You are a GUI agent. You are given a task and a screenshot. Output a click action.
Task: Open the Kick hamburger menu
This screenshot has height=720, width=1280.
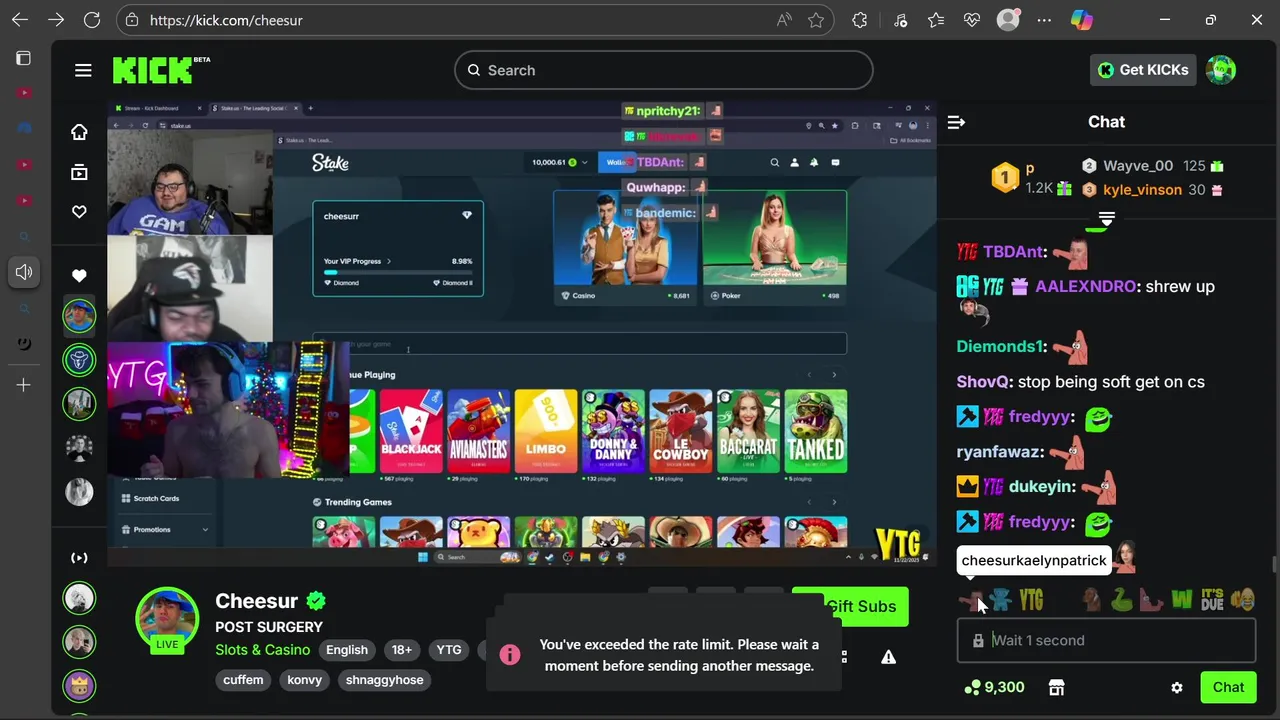[x=83, y=70]
